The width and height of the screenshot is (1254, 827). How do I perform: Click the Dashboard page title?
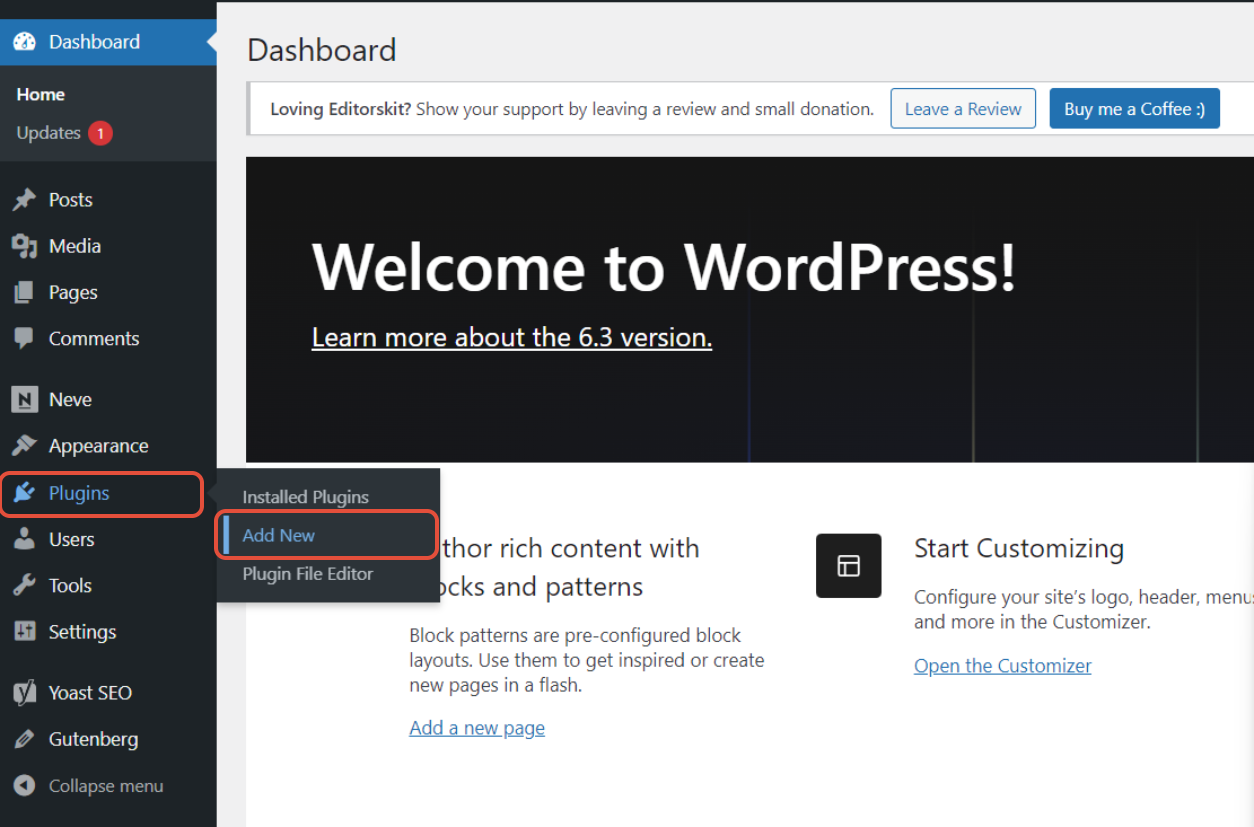click(x=322, y=50)
